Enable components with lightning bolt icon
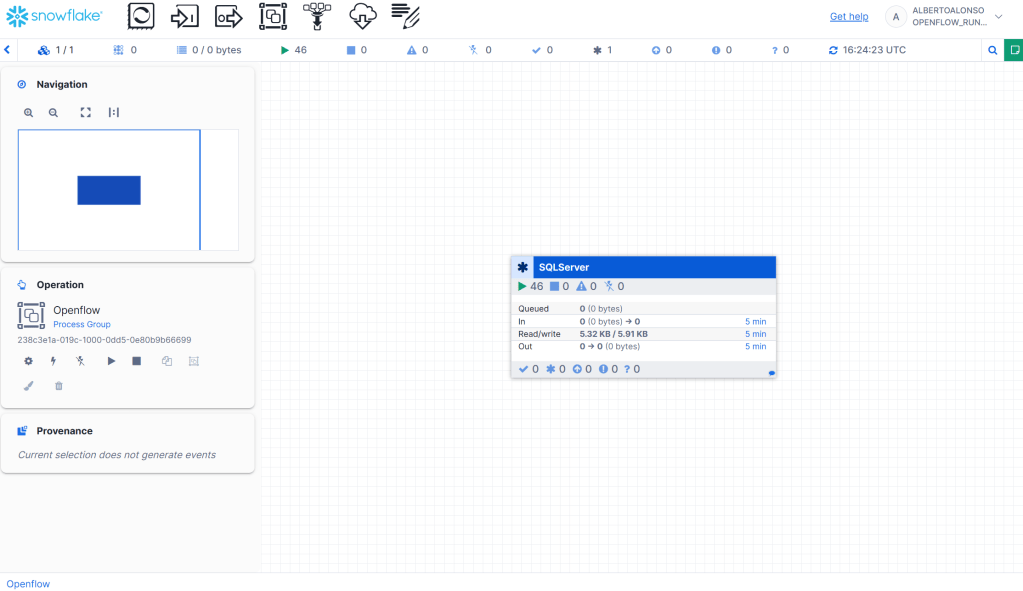The width and height of the screenshot is (1023, 591). tap(54, 361)
